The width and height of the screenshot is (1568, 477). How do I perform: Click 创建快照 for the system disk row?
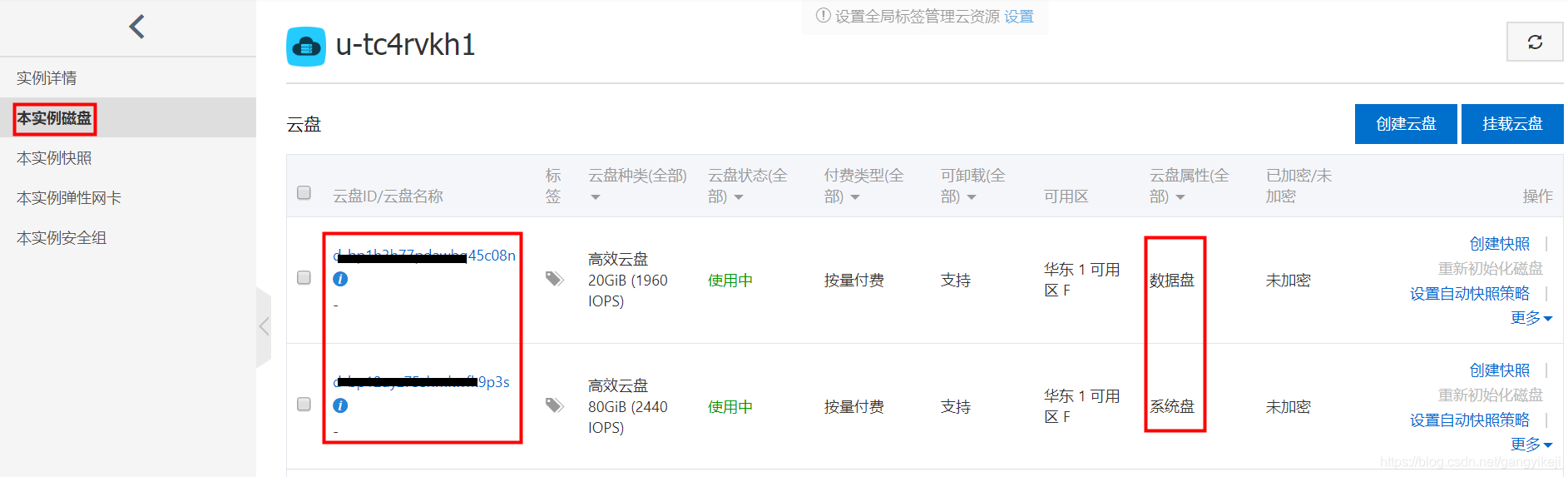[1499, 370]
